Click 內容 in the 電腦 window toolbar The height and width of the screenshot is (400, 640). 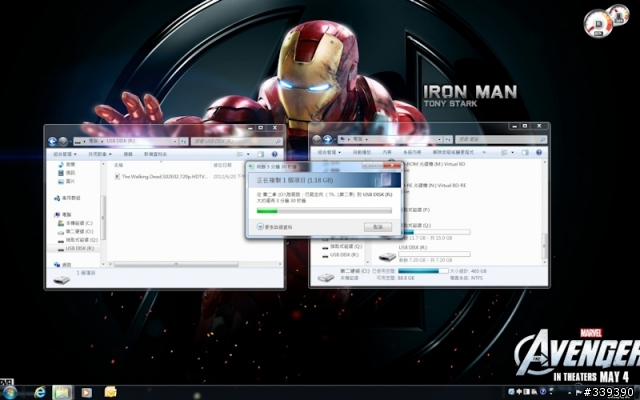387,152
